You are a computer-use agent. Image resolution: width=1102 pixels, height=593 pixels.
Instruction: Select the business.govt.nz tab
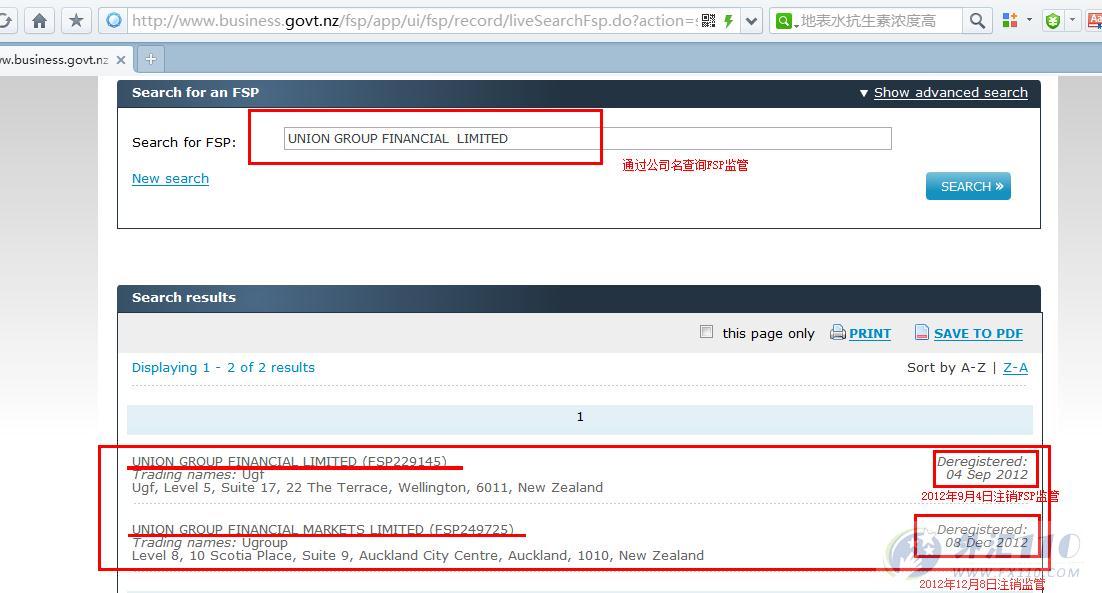(x=54, y=60)
